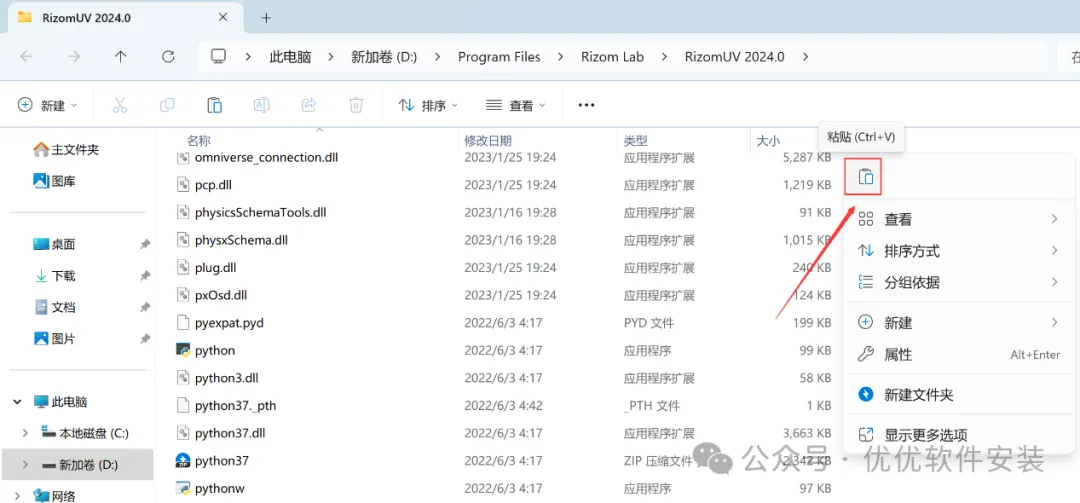The height and width of the screenshot is (503, 1080).
Task: Open the 新建 dropdown in the toolbar
Action: point(48,105)
